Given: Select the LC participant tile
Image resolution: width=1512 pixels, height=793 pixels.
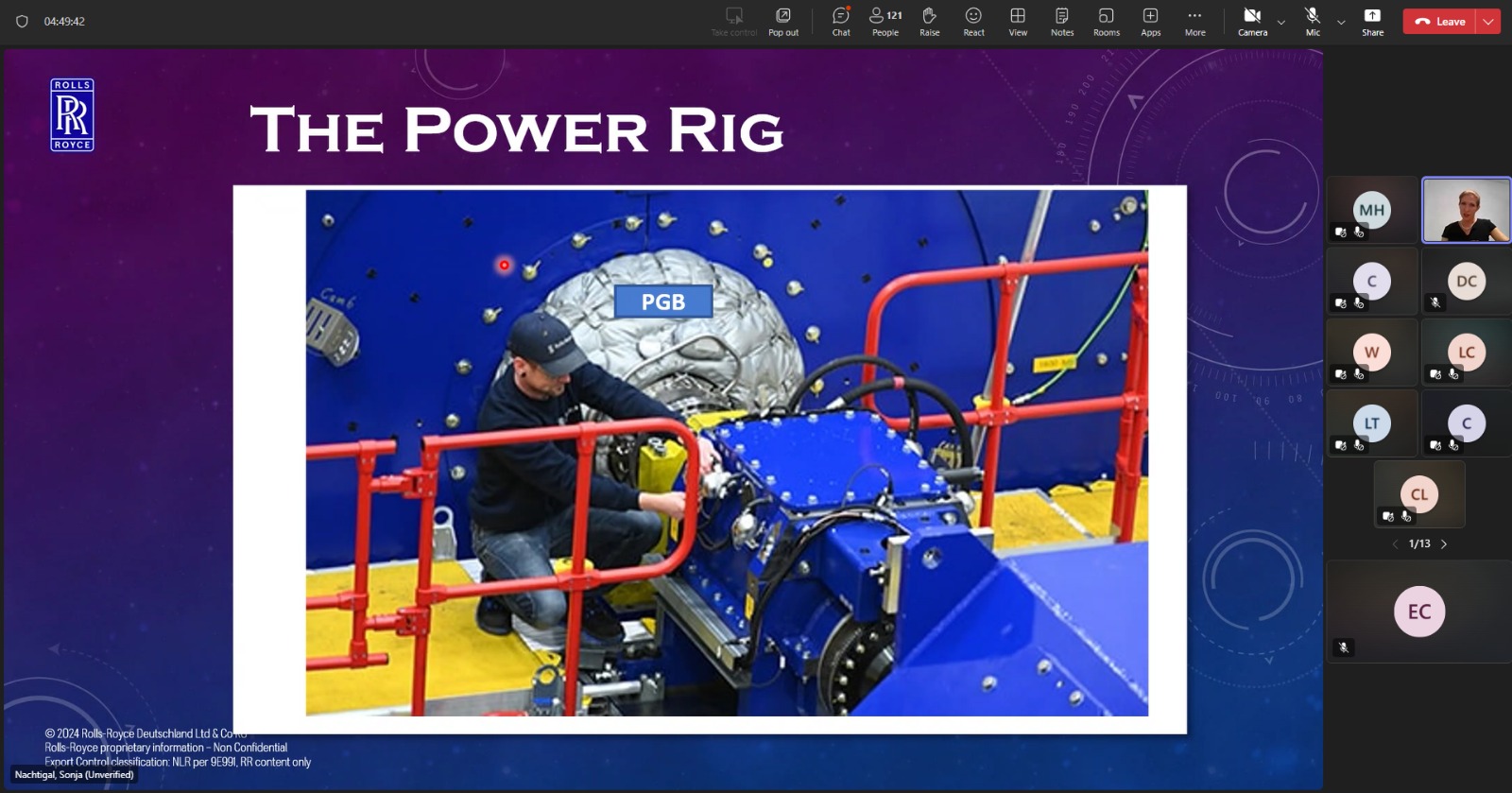Looking at the screenshot, I should tap(1467, 352).
